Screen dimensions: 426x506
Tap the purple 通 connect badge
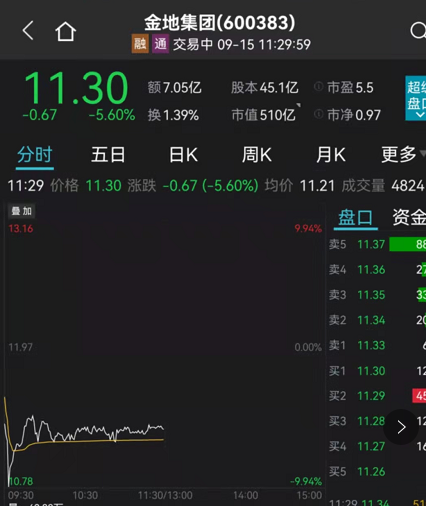(160, 44)
